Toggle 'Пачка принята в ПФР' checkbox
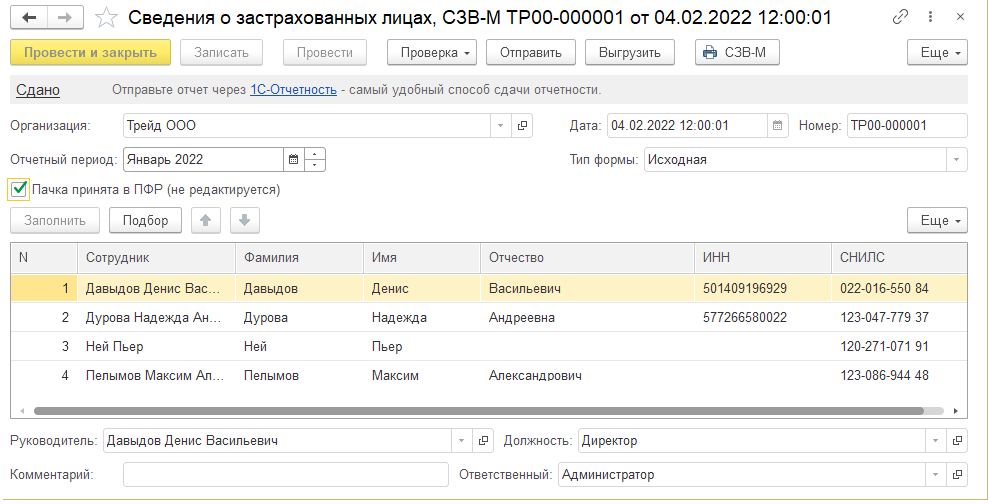The image size is (988, 504). click(x=18, y=189)
